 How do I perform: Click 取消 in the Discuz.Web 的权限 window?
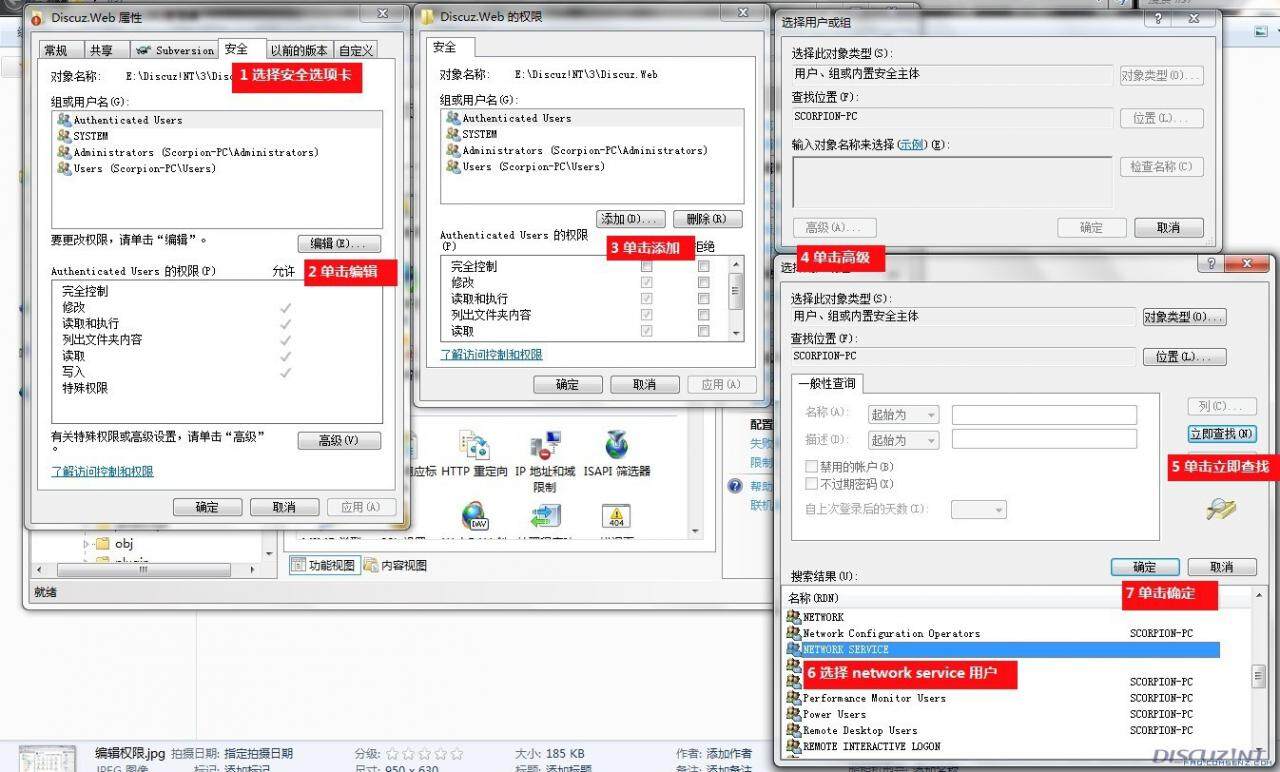(x=645, y=385)
